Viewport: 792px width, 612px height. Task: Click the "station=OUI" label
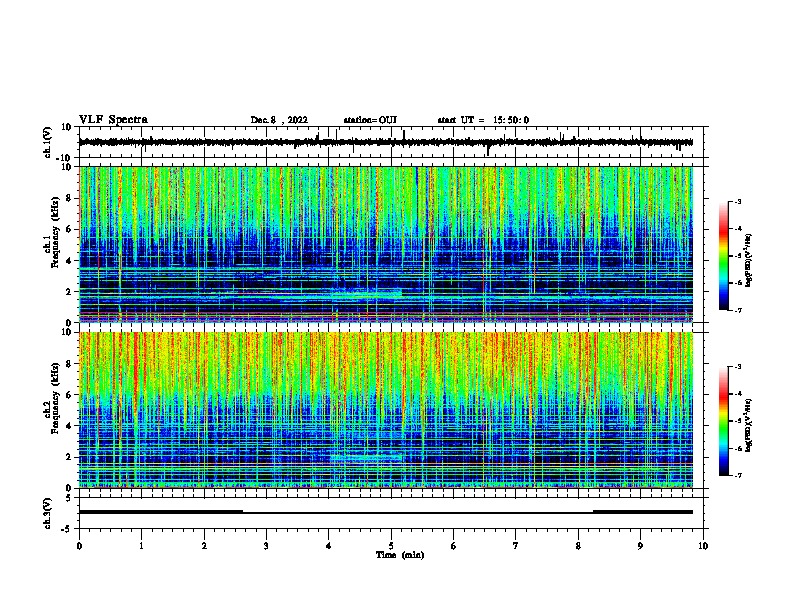coord(370,120)
